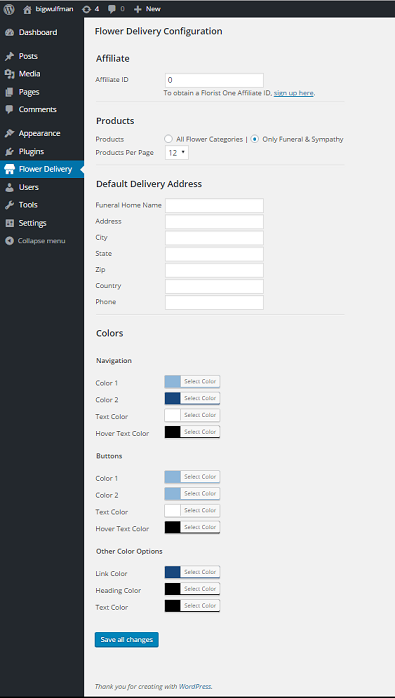This screenshot has width=395, height=698.
Task: Open the WordPress link in footer
Action: click(195, 686)
